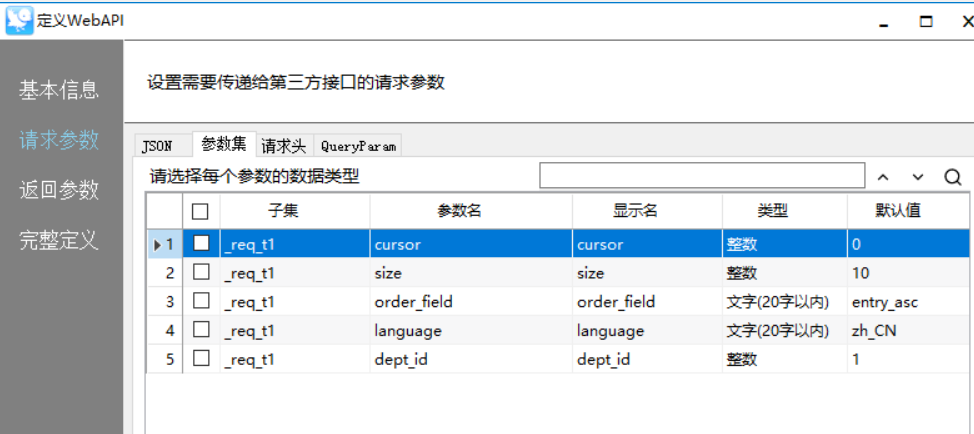Image resolution: width=974 pixels, height=434 pixels.
Task: Go to 基本信息 section
Action: coord(59,90)
